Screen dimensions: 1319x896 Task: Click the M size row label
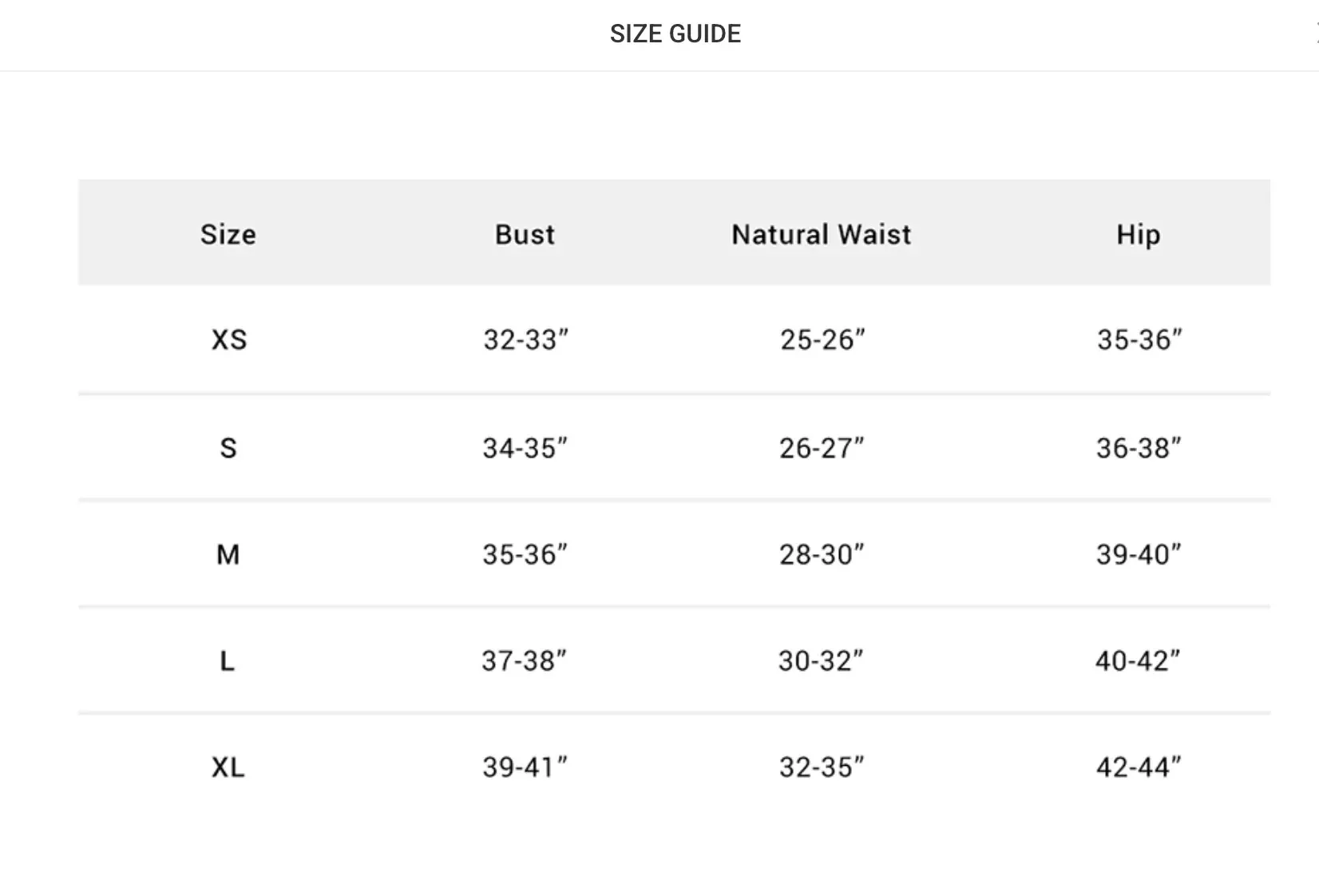pos(228,554)
